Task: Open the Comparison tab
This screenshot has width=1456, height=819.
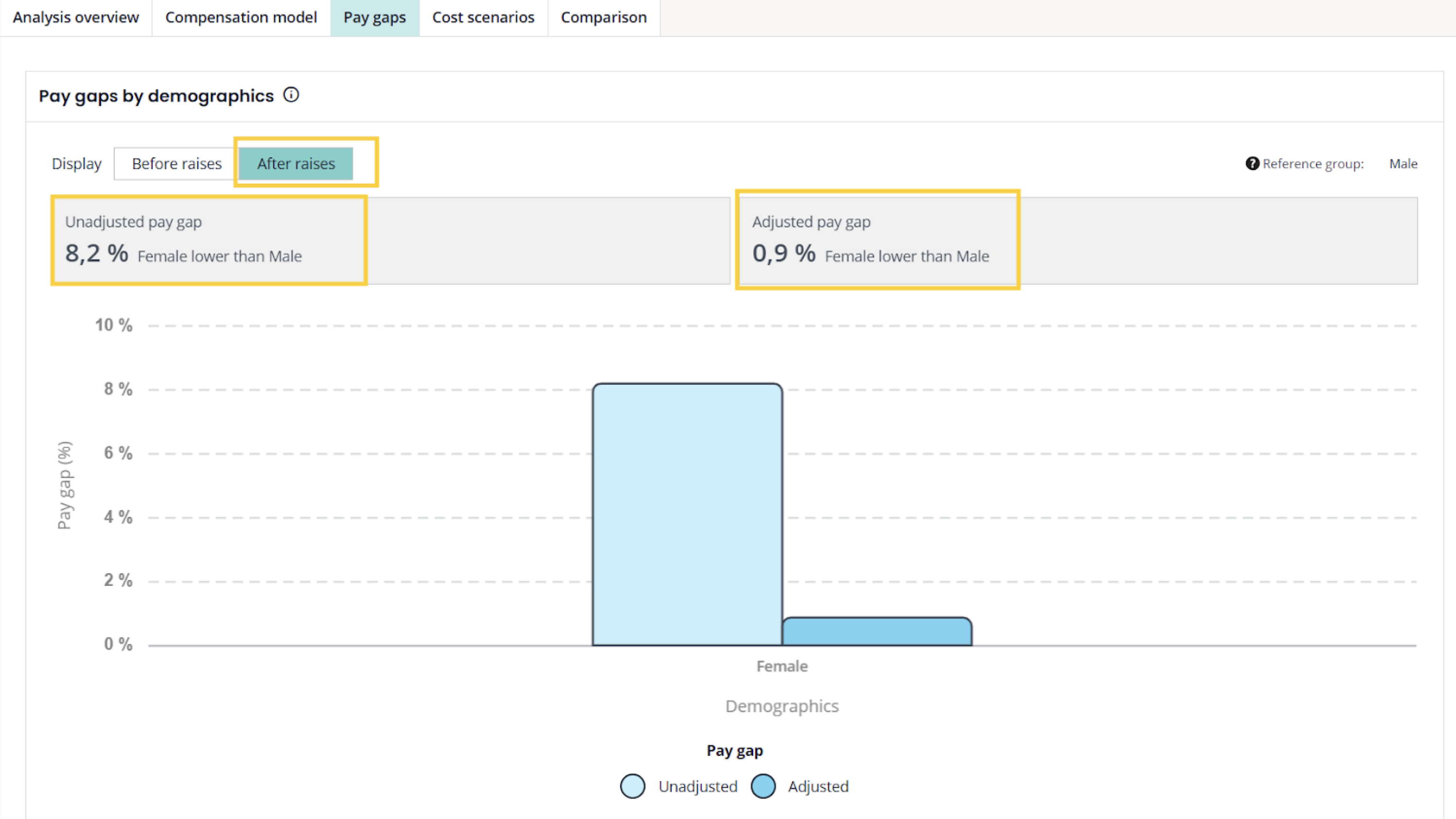Action: click(x=603, y=17)
